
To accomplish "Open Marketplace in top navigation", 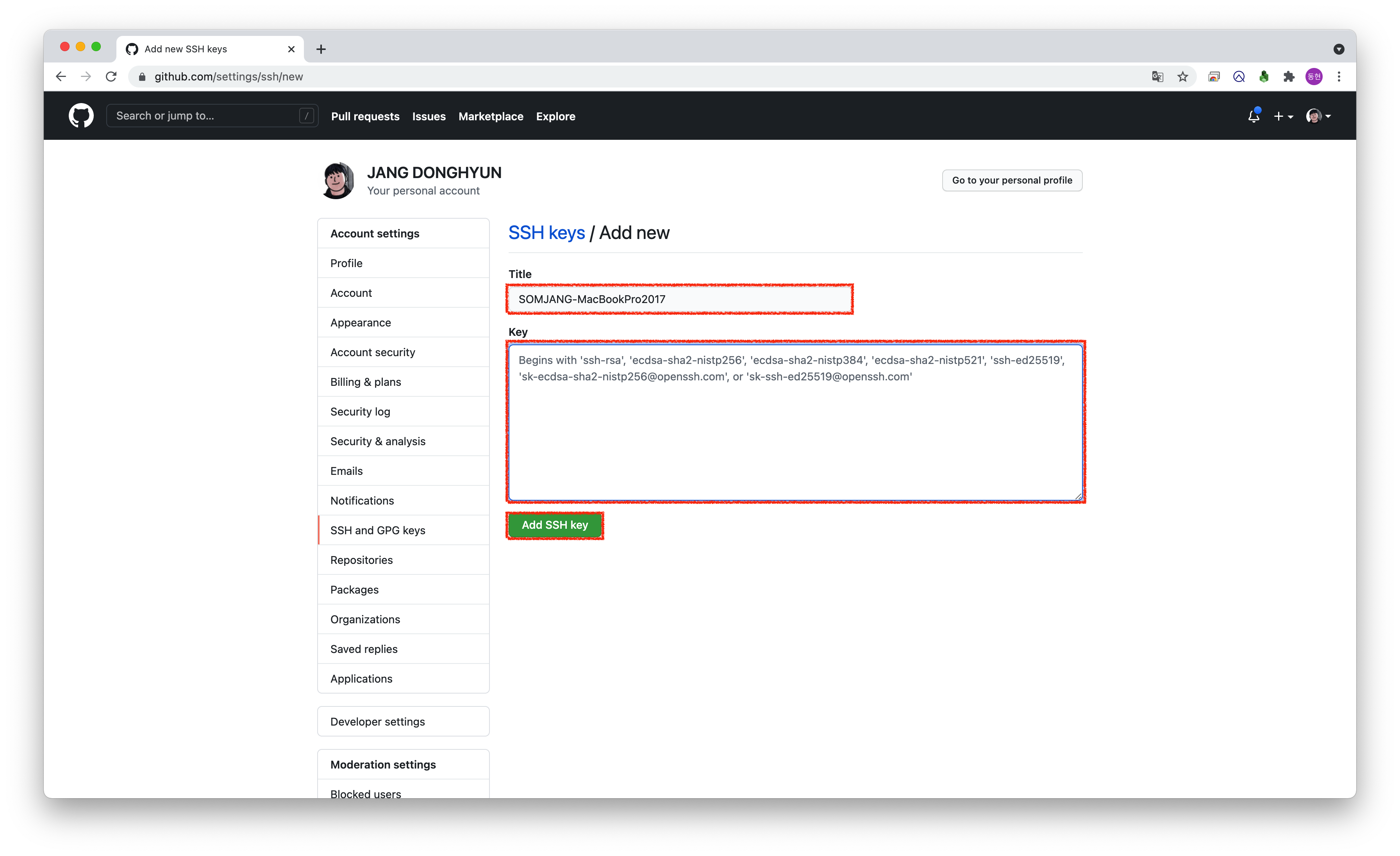I will click(491, 116).
